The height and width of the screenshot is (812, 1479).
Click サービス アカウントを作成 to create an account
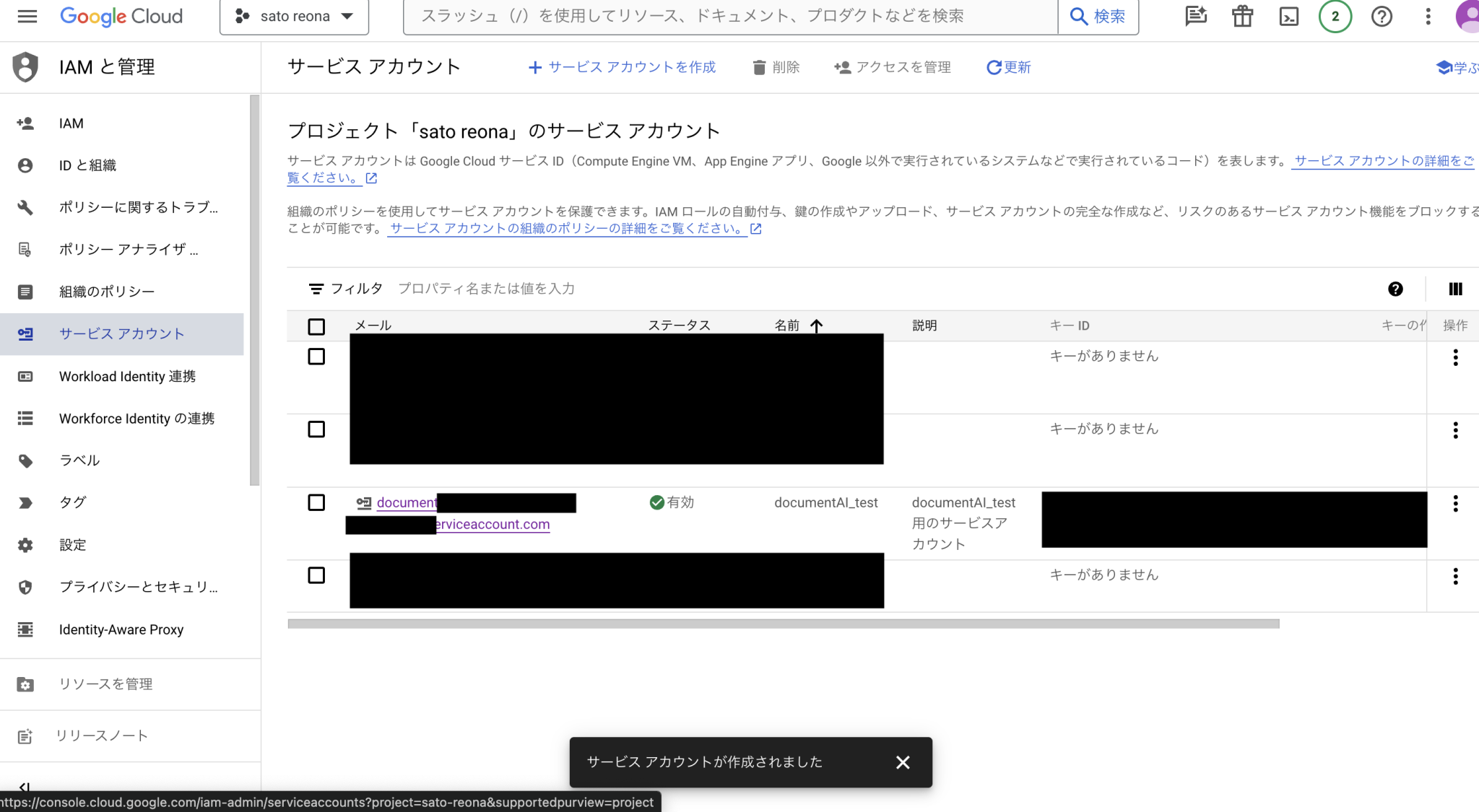click(x=623, y=67)
